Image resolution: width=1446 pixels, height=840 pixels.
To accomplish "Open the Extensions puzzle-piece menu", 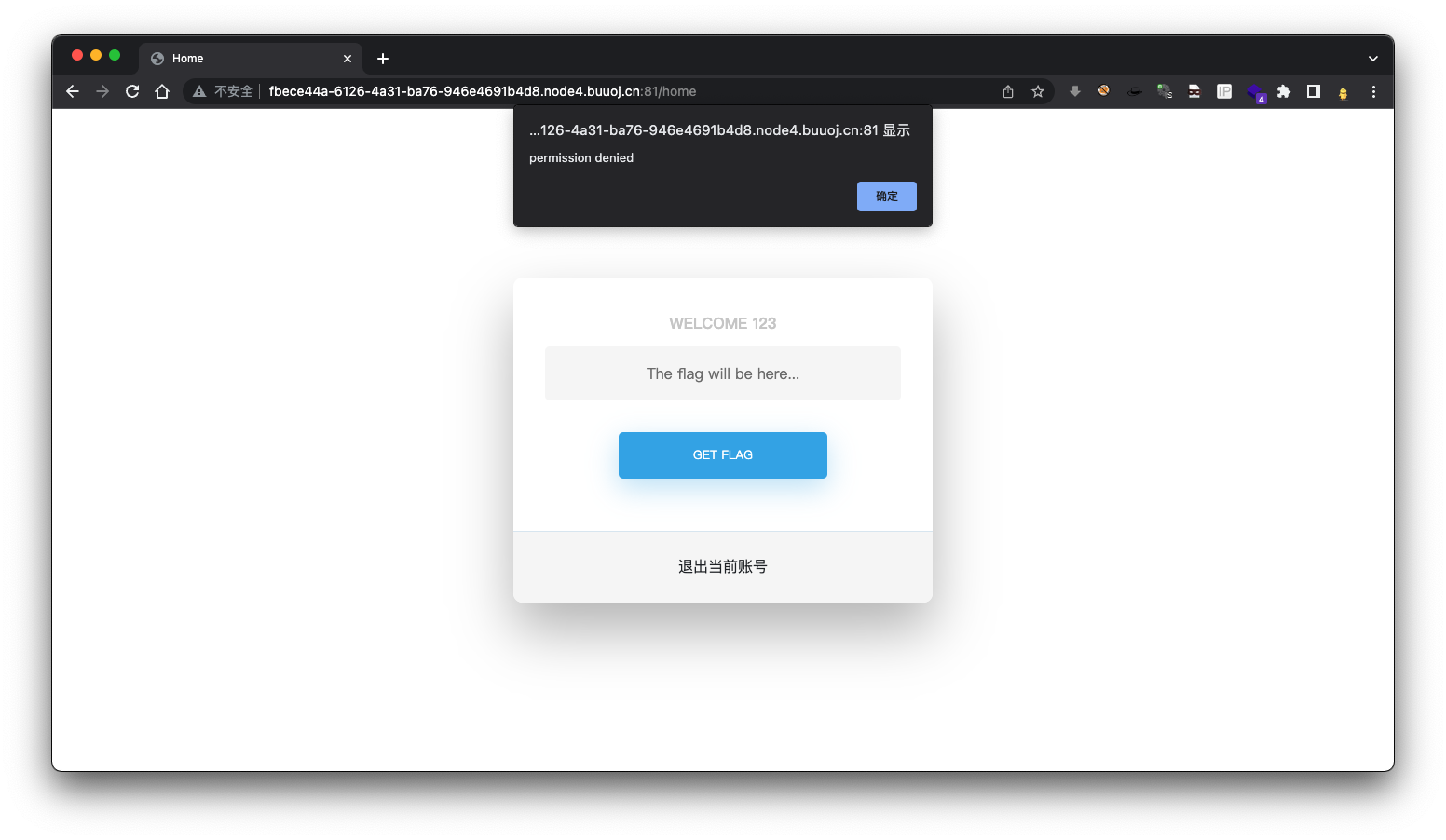I will coord(1284,91).
